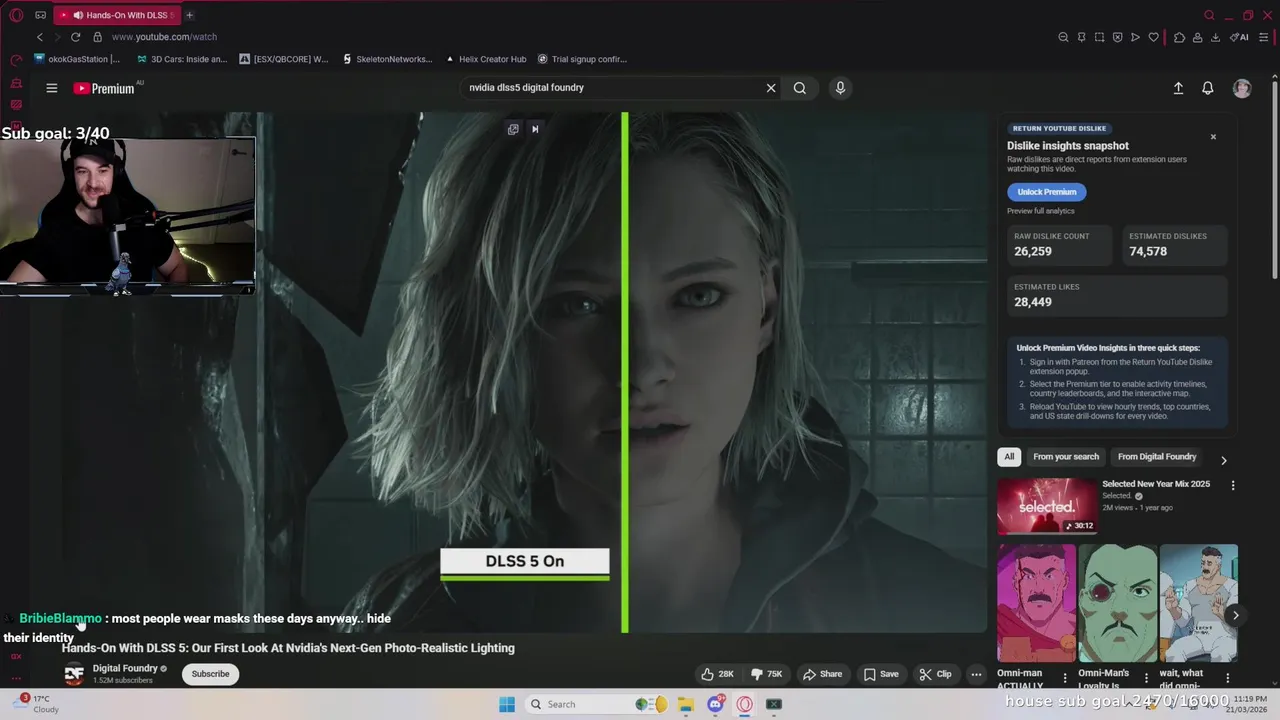Image resolution: width=1280 pixels, height=720 pixels.
Task: Clear the YouTube search field
Action: (x=771, y=88)
